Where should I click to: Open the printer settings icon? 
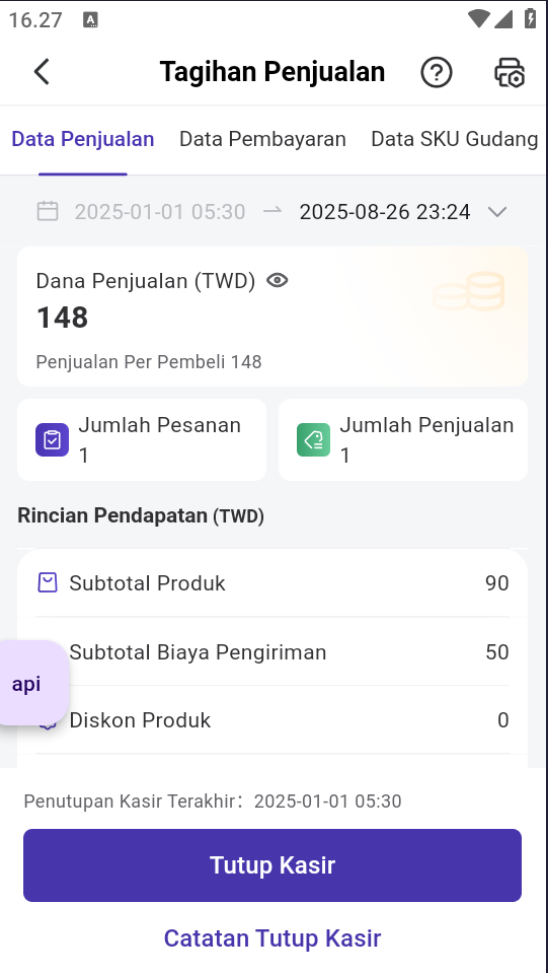tap(510, 72)
